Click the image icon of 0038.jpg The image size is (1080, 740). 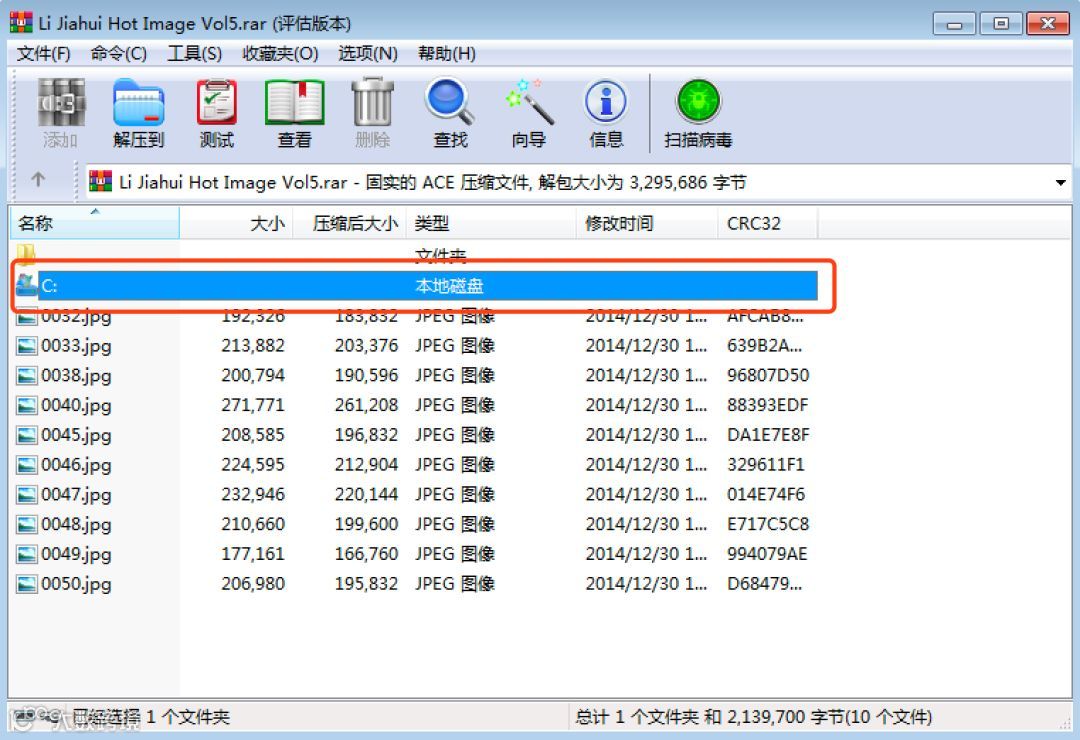(27, 376)
